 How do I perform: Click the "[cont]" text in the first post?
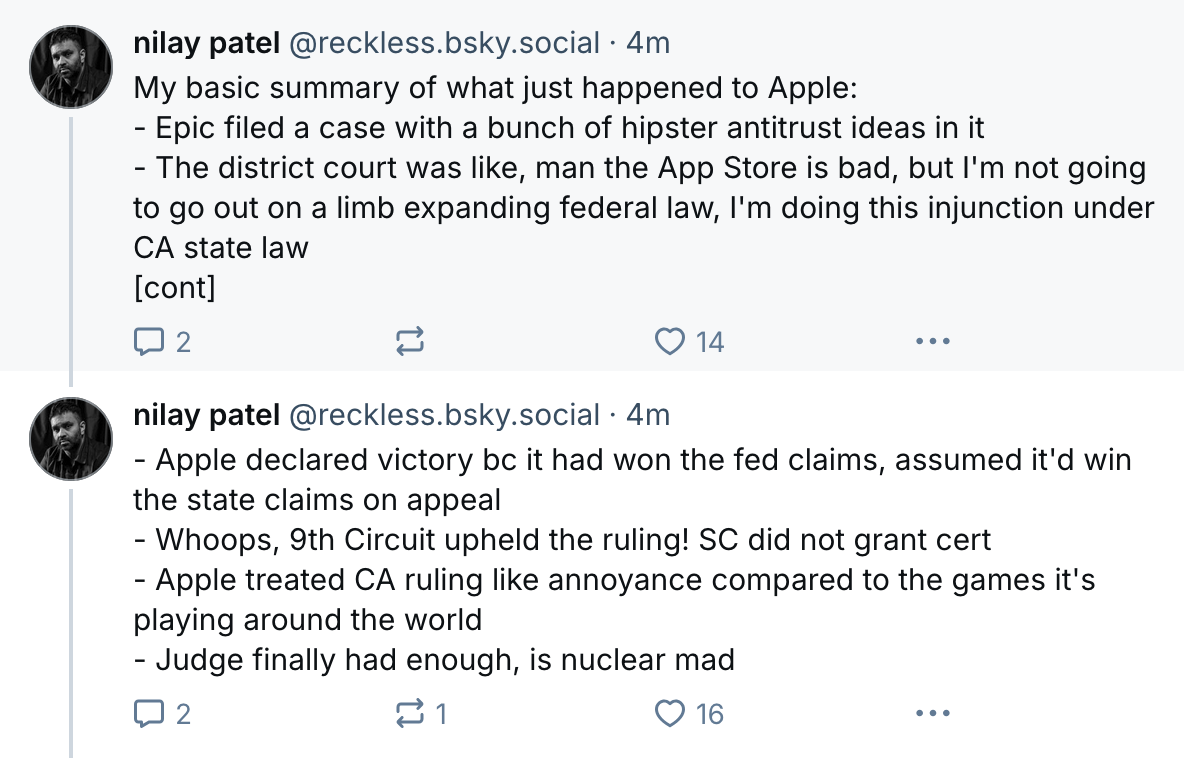point(174,288)
